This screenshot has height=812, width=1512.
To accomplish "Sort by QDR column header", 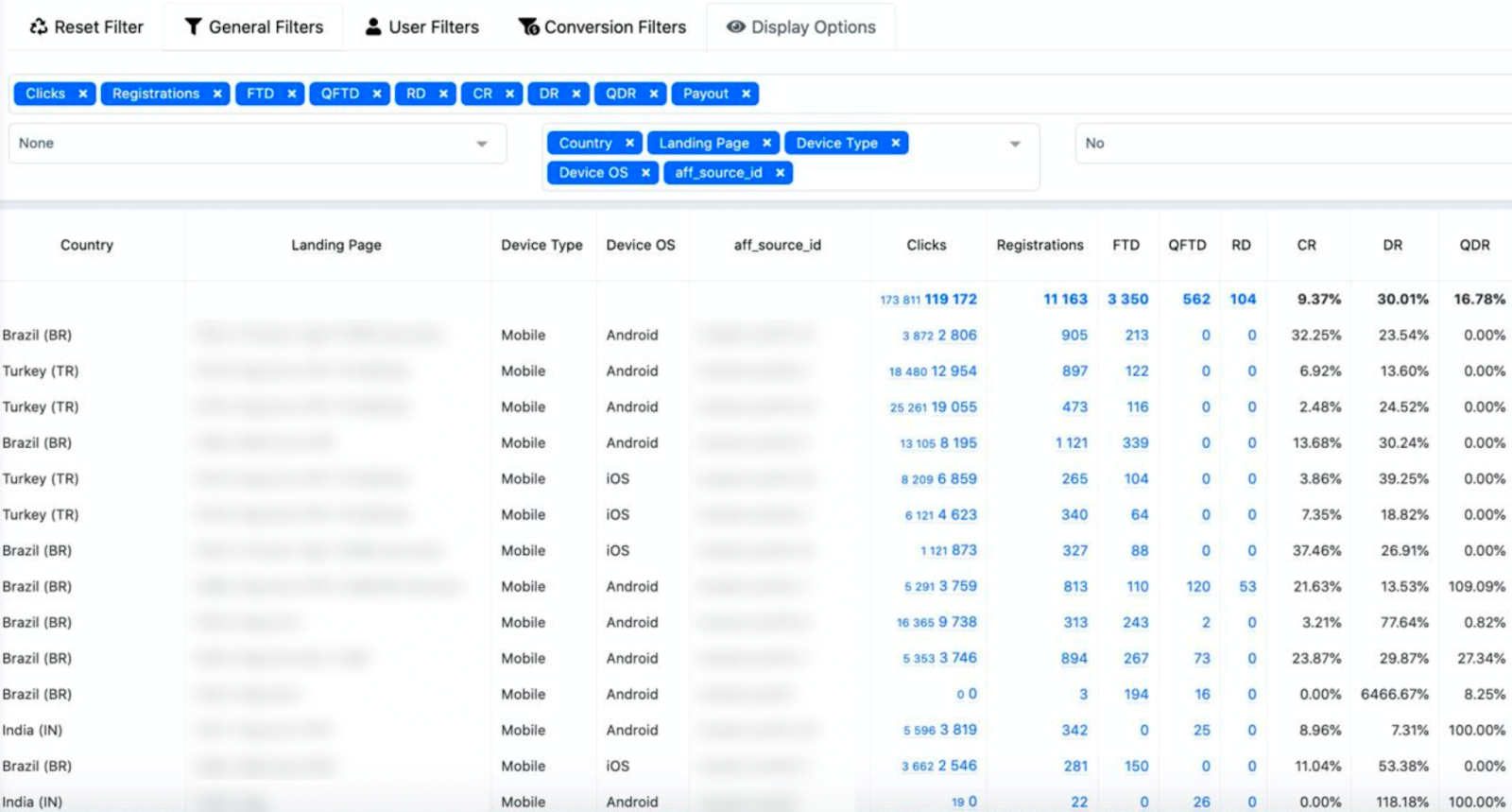I will coord(1474,245).
